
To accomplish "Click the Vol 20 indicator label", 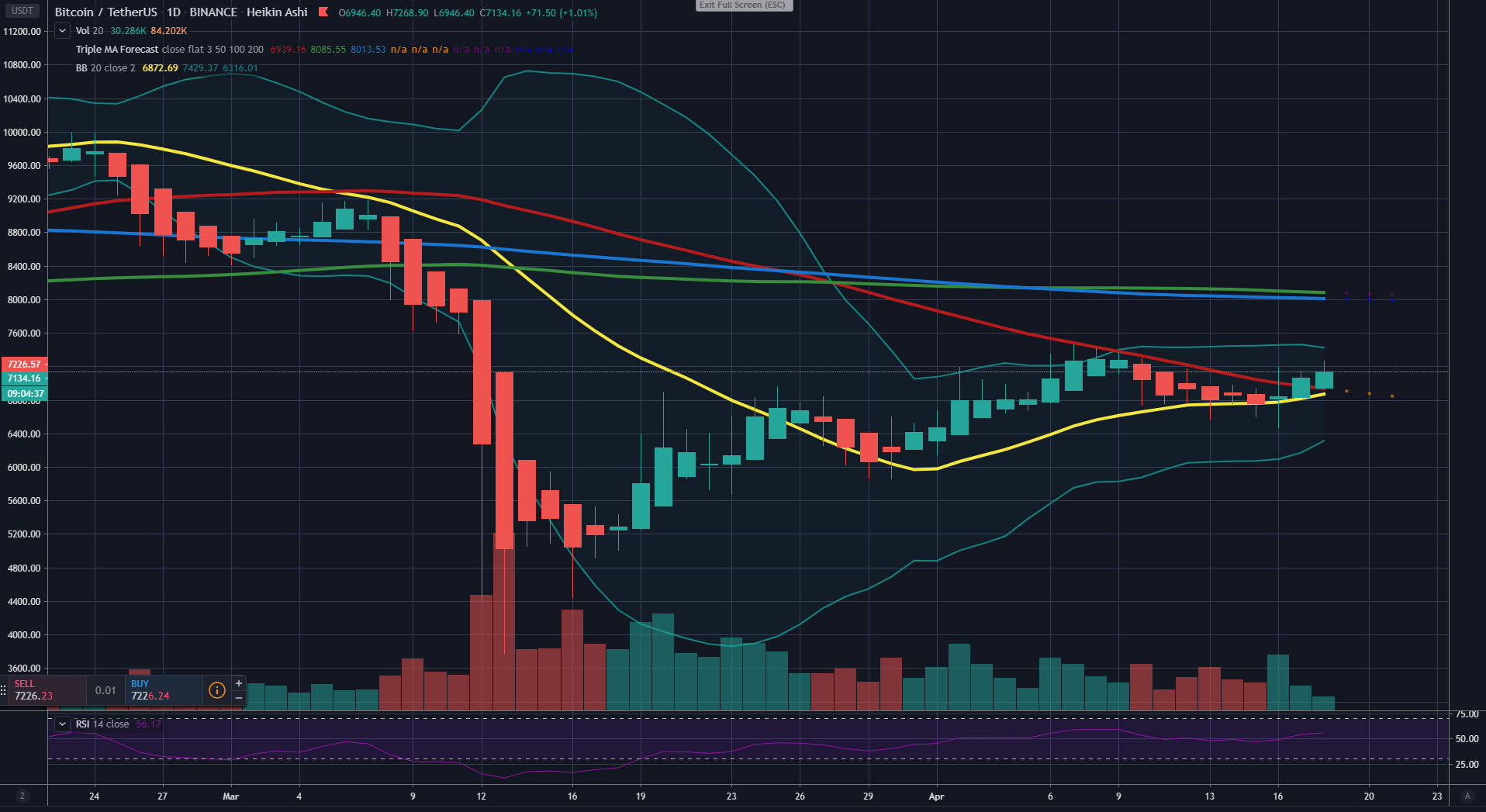I will click(x=89, y=31).
